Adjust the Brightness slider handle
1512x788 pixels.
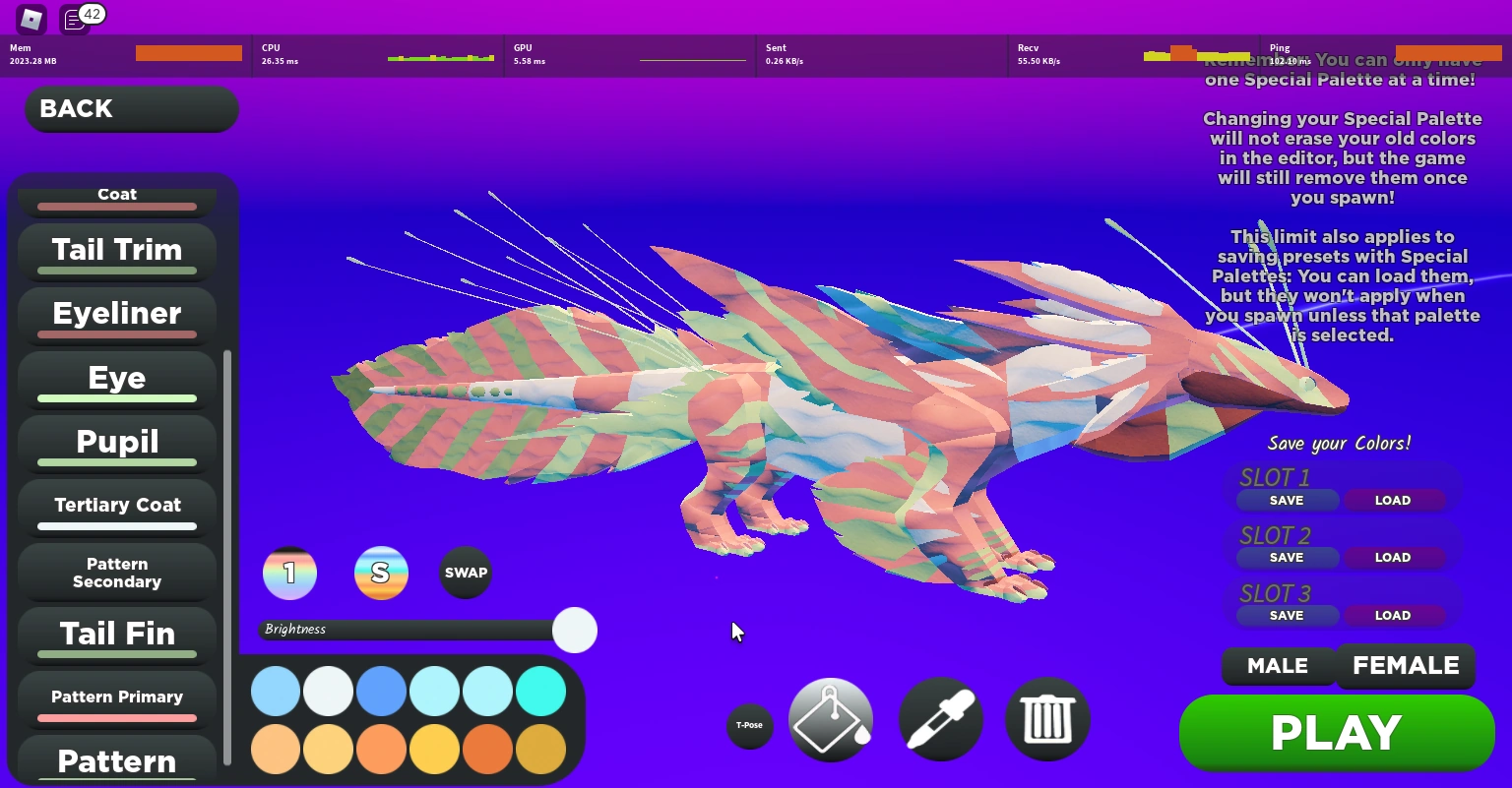[x=575, y=630]
